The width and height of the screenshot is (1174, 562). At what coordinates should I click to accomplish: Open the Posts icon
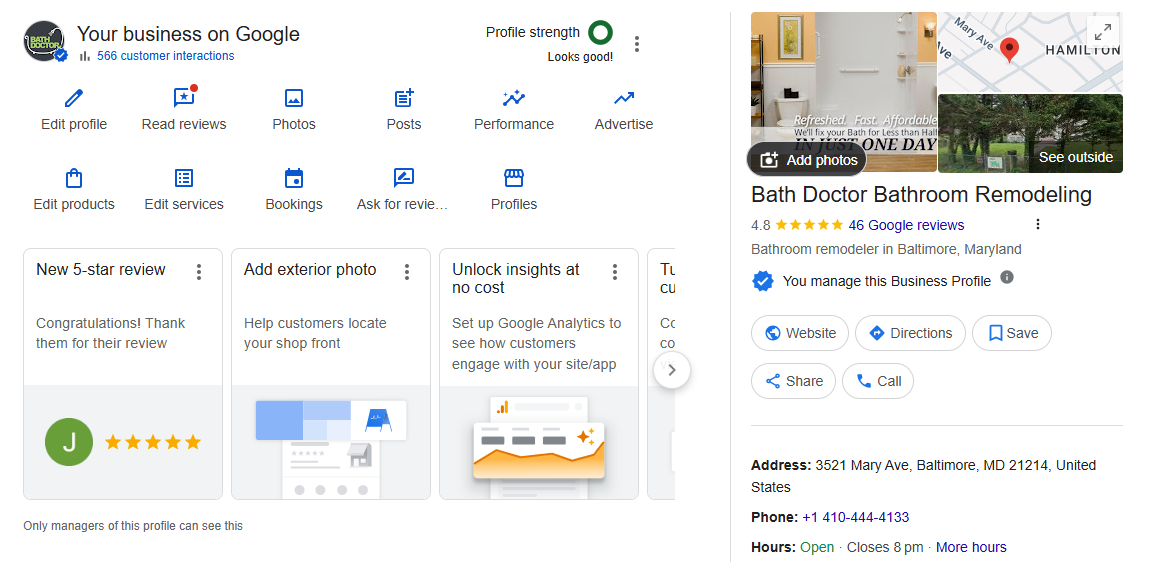pyautogui.click(x=404, y=98)
